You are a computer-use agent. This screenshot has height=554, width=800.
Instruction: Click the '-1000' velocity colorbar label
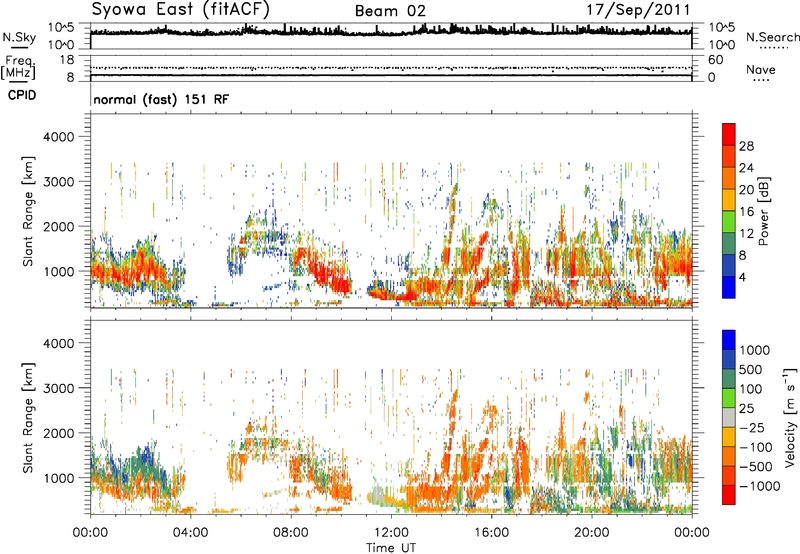[x=759, y=486]
